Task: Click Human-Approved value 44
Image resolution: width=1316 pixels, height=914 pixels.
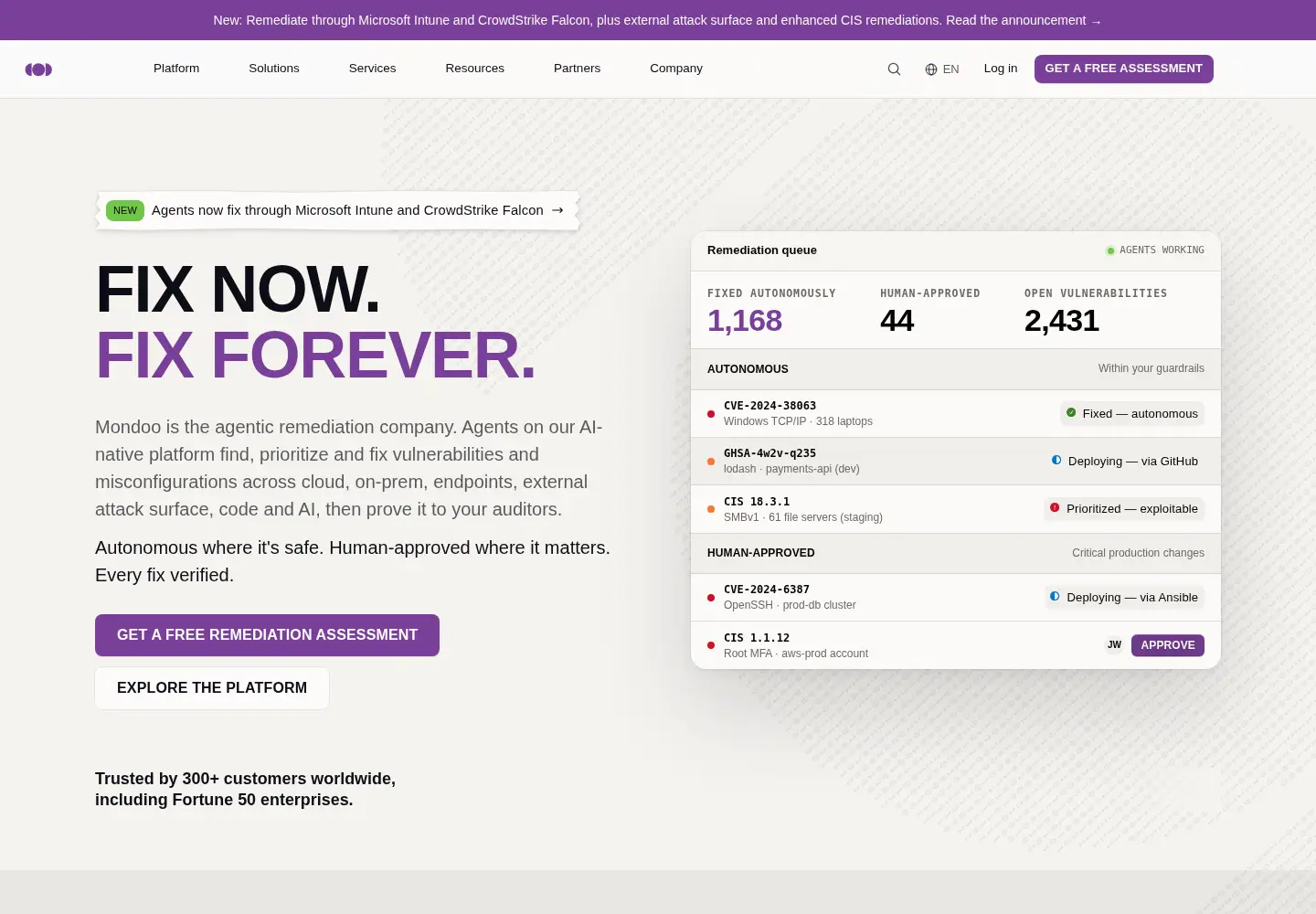Action: pyautogui.click(x=897, y=321)
